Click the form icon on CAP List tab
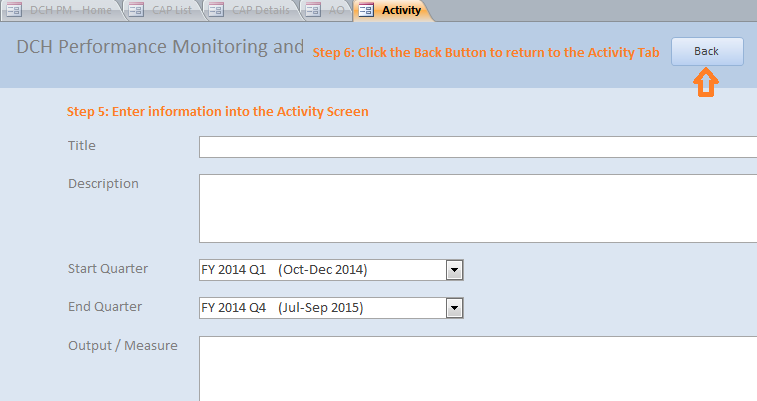The image size is (757, 401). click(136, 10)
